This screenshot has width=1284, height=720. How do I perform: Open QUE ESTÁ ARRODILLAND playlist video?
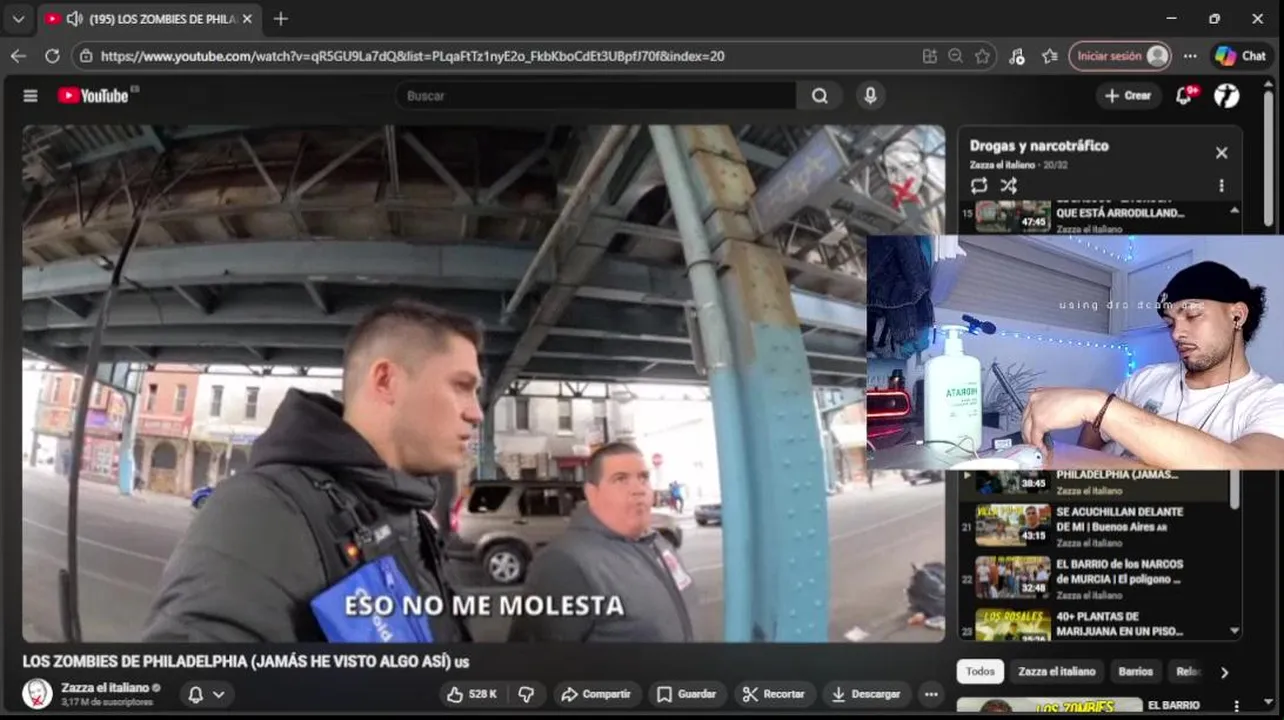tap(1095, 216)
